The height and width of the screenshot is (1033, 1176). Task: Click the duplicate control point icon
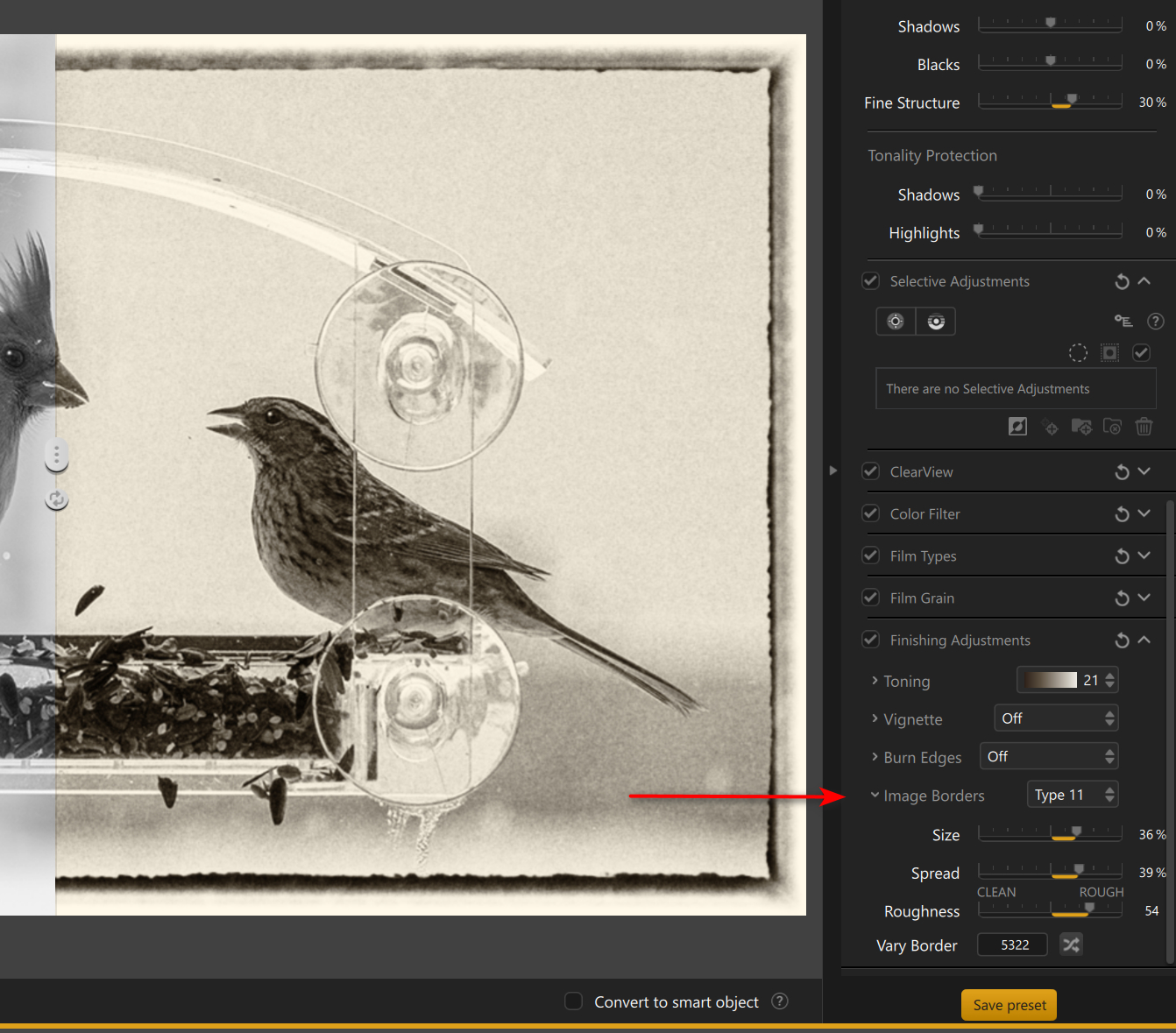pos(1050,428)
